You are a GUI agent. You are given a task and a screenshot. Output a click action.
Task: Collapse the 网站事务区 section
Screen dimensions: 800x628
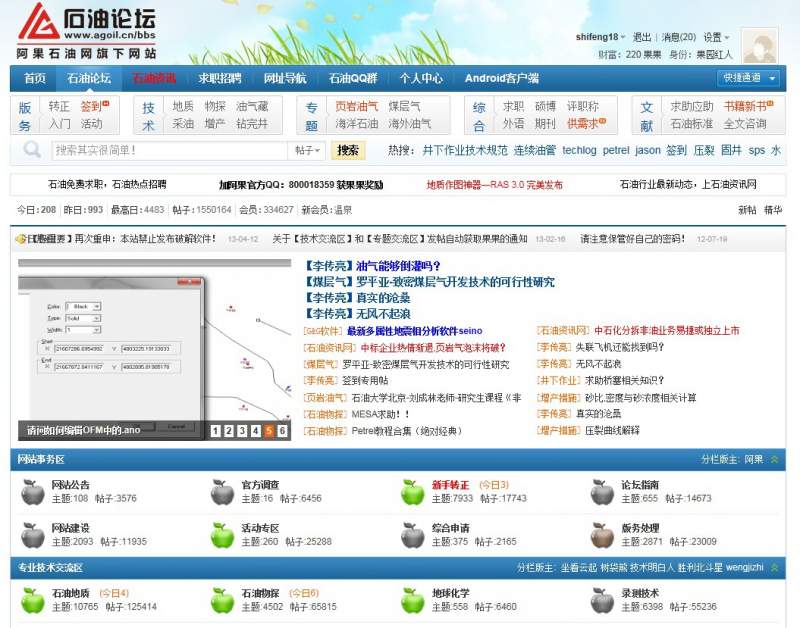(774, 460)
